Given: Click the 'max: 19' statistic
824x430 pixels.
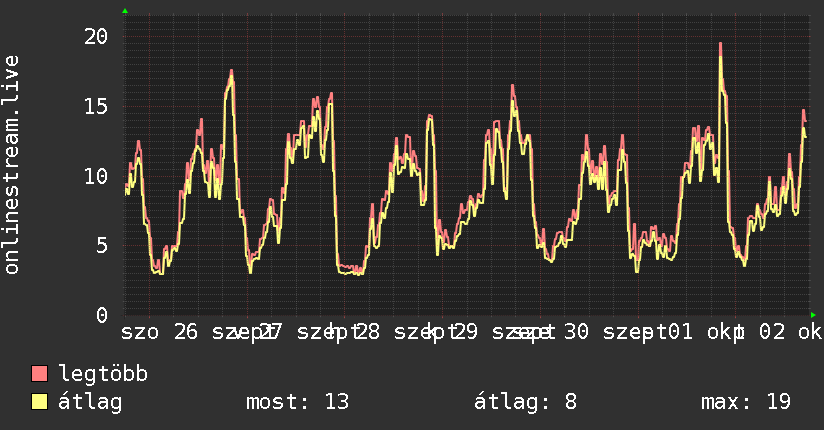Looking at the screenshot, I should pyautogui.click(x=746, y=402).
